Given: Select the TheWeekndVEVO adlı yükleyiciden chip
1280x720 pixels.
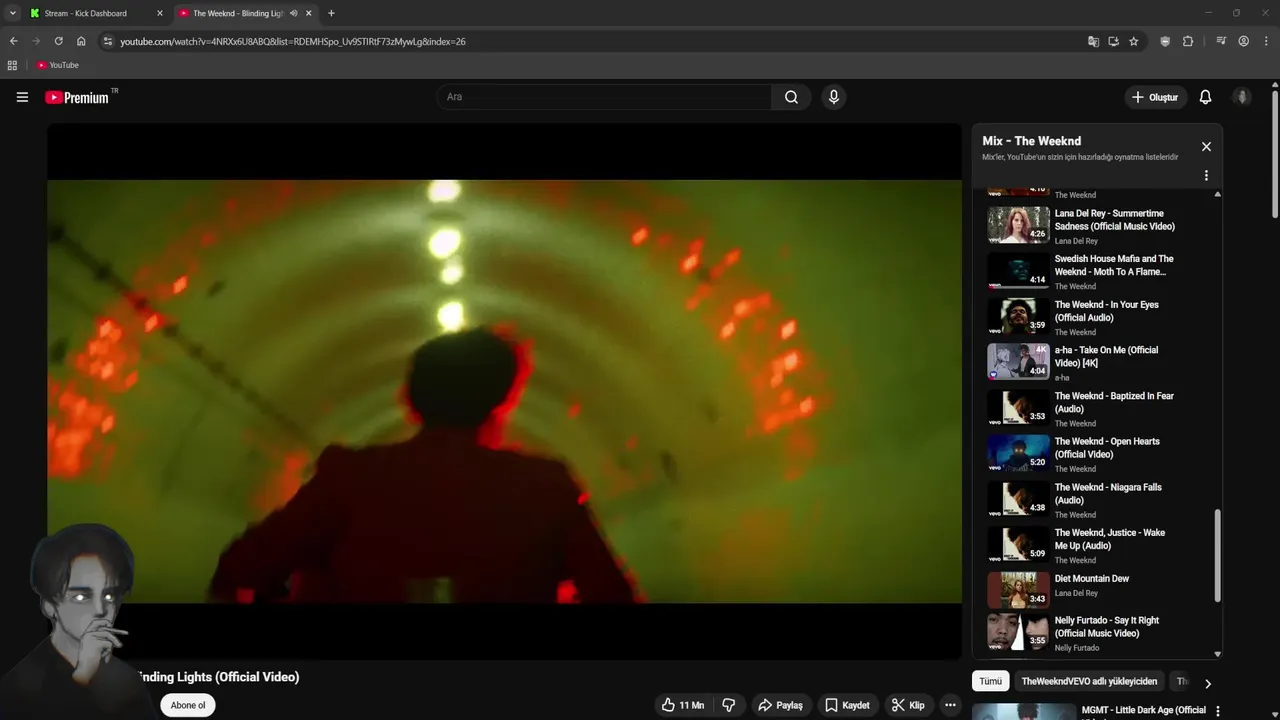Looking at the screenshot, I should (x=1089, y=681).
